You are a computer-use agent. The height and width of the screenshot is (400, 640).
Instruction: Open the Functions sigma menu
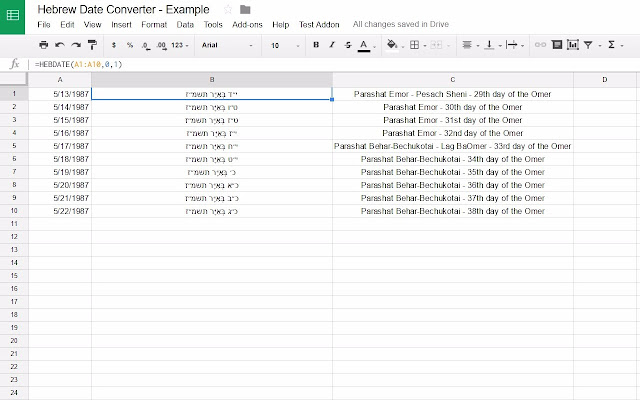pyautogui.click(x=611, y=45)
